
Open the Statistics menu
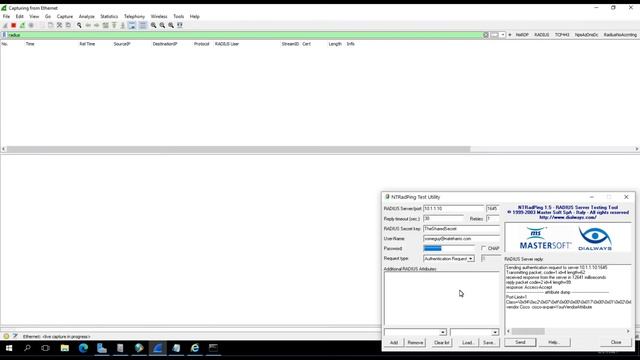pos(109,16)
